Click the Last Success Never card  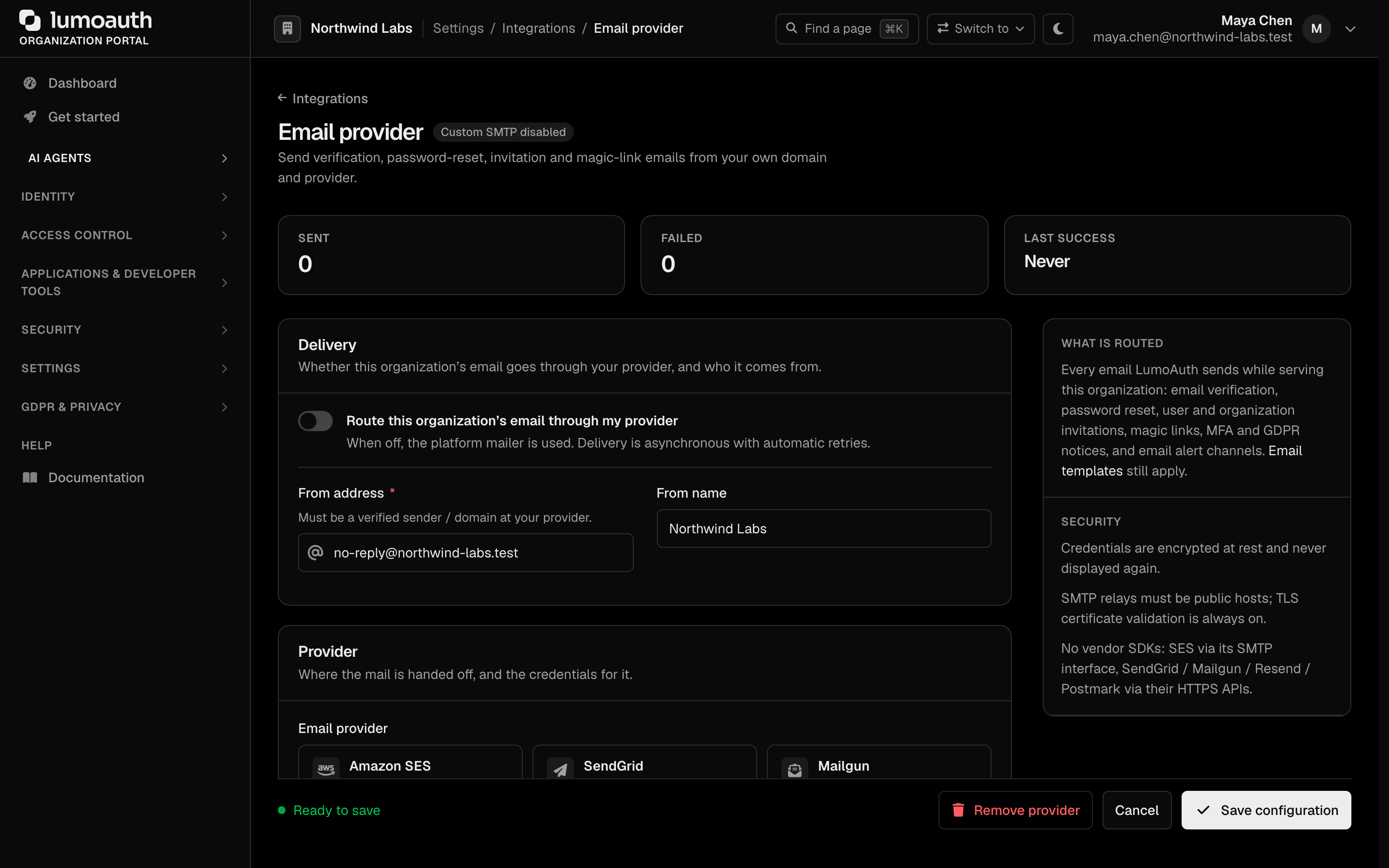(x=1177, y=255)
